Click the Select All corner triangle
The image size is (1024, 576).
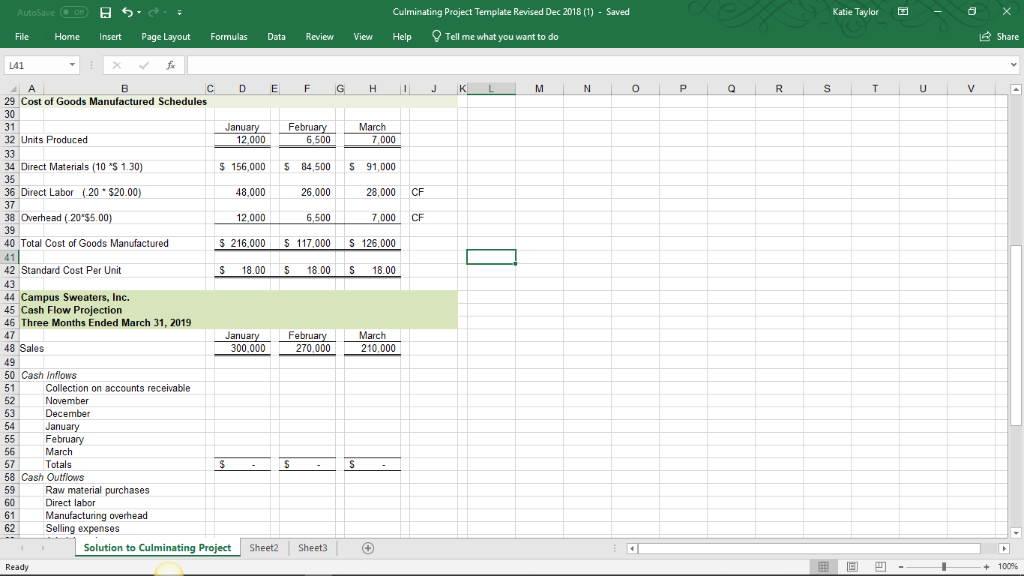click(11, 89)
